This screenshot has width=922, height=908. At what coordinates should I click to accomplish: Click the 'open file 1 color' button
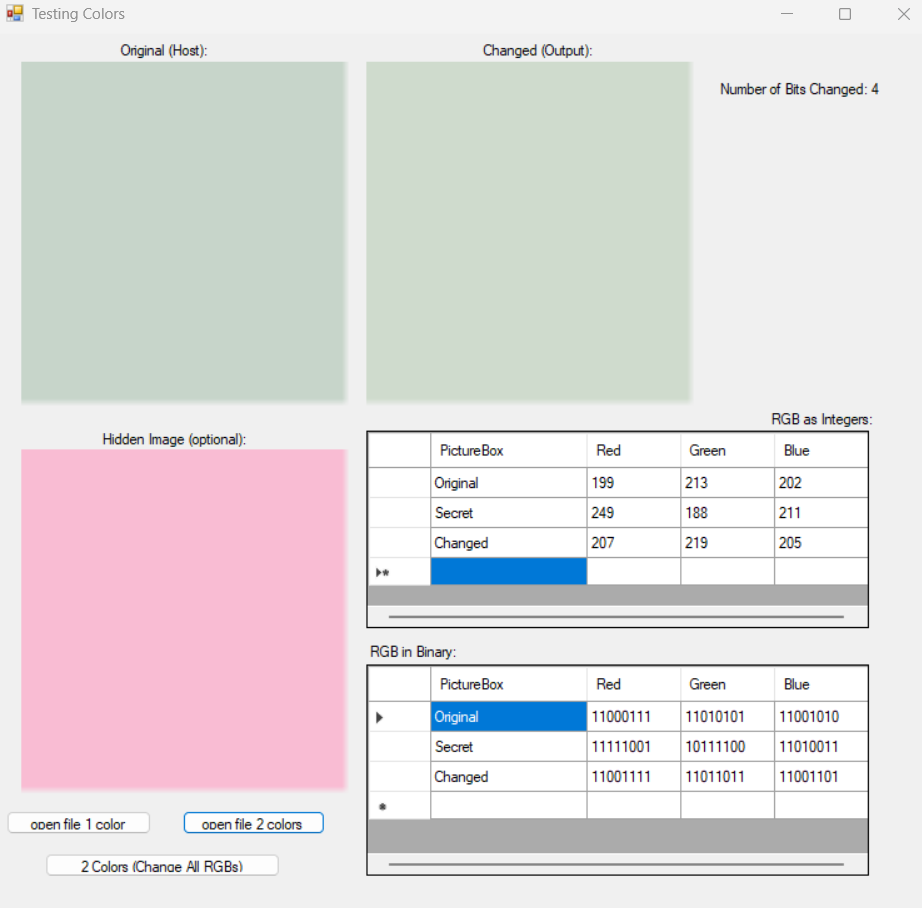point(79,823)
